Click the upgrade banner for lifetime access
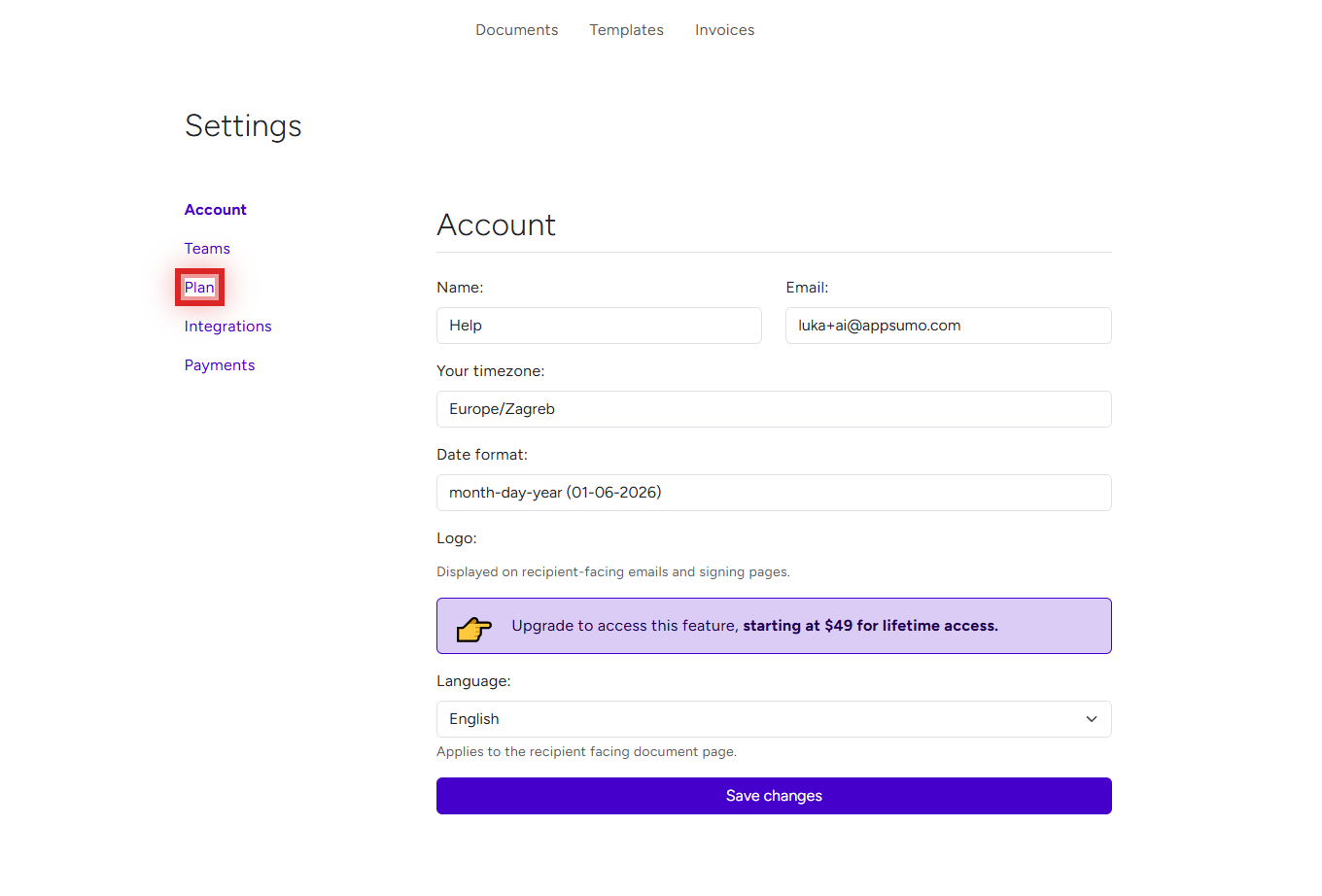This screenshot has width=1322, height=896. point(774,626)
